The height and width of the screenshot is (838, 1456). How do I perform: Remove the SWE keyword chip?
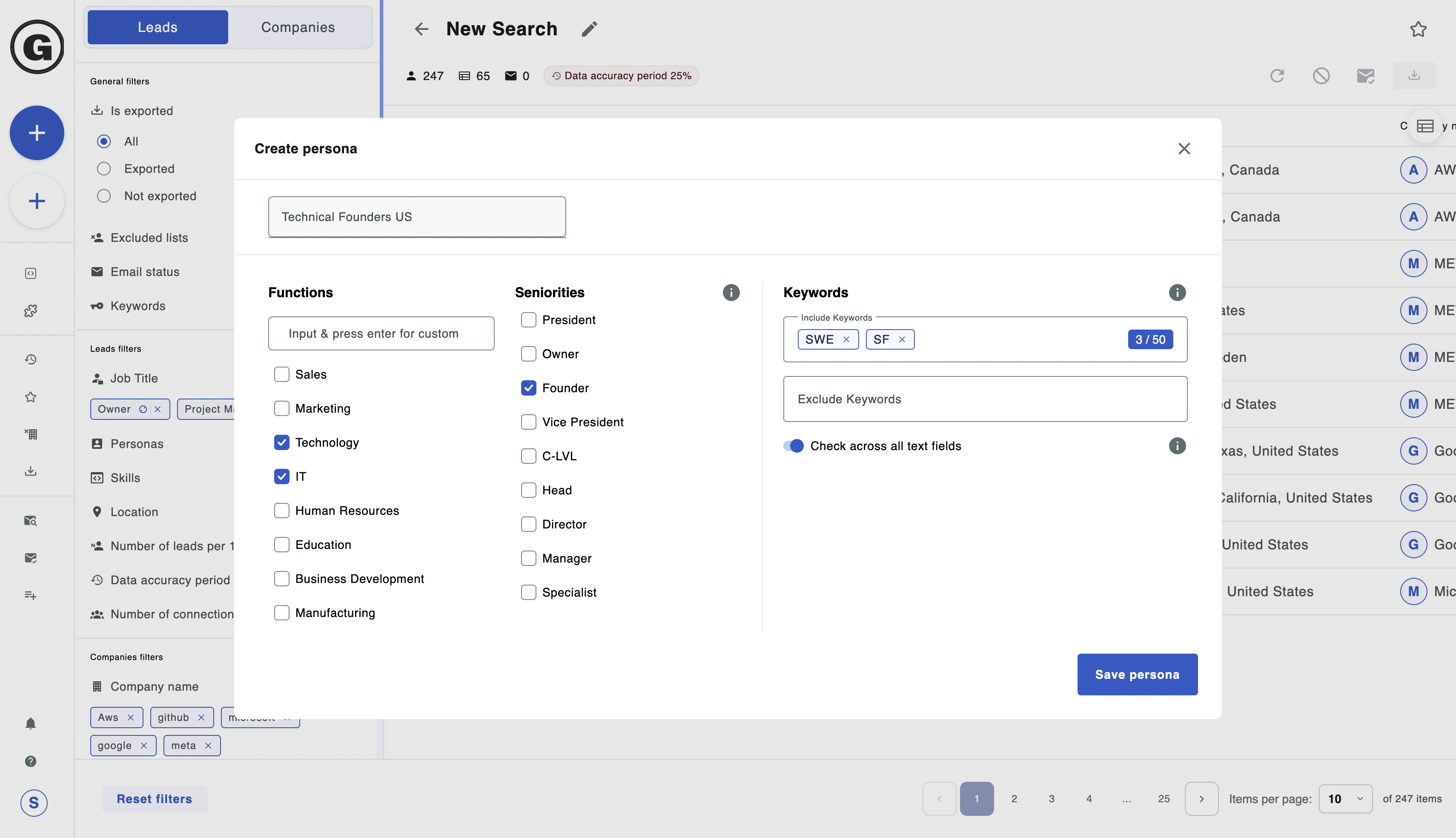[846, 339]
